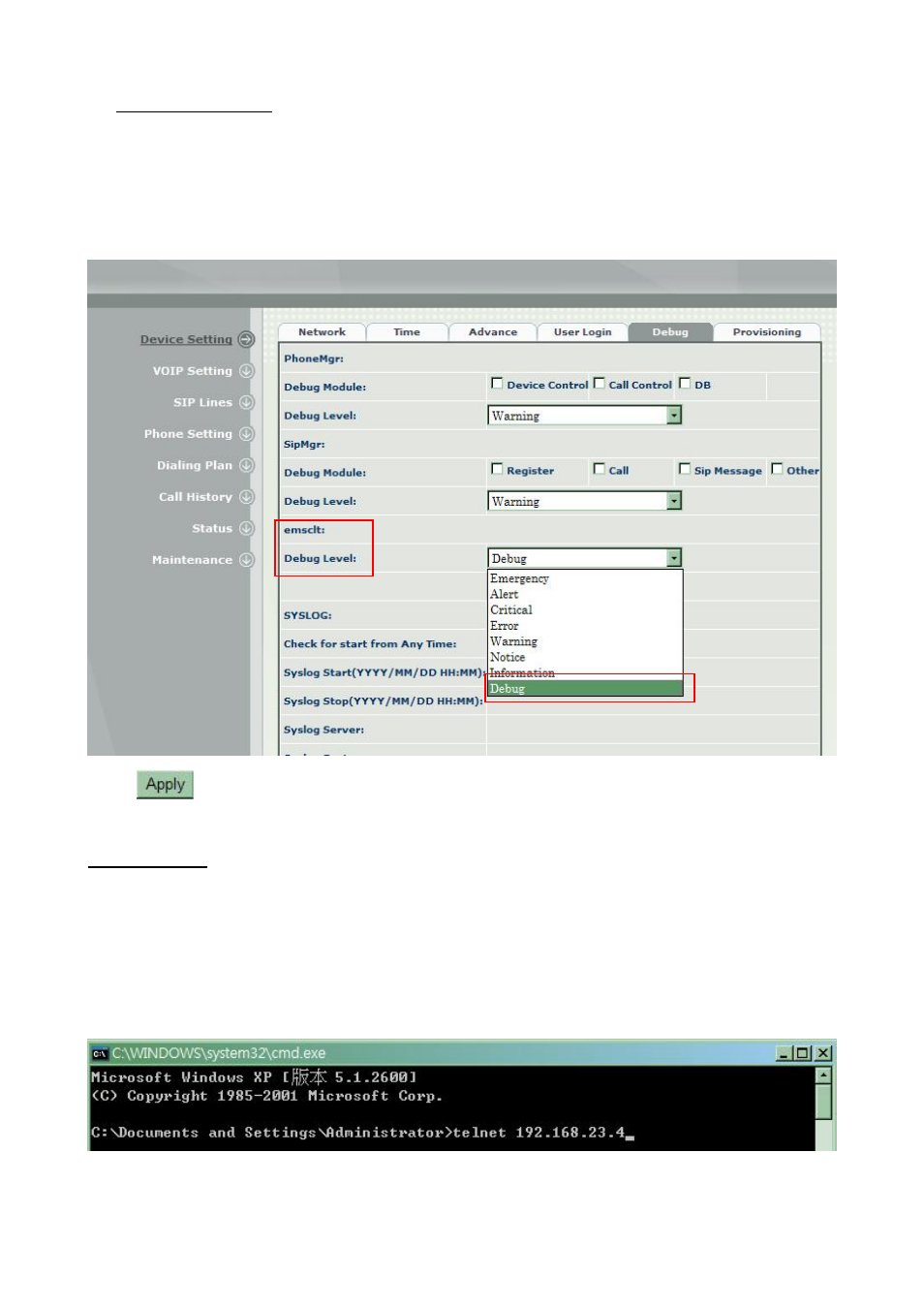Viewport: 924px width, 1308px height.
Task: Expand the SipMgr Debug Level dropdown
Action: pyautogui.click(x=674, y=501)
